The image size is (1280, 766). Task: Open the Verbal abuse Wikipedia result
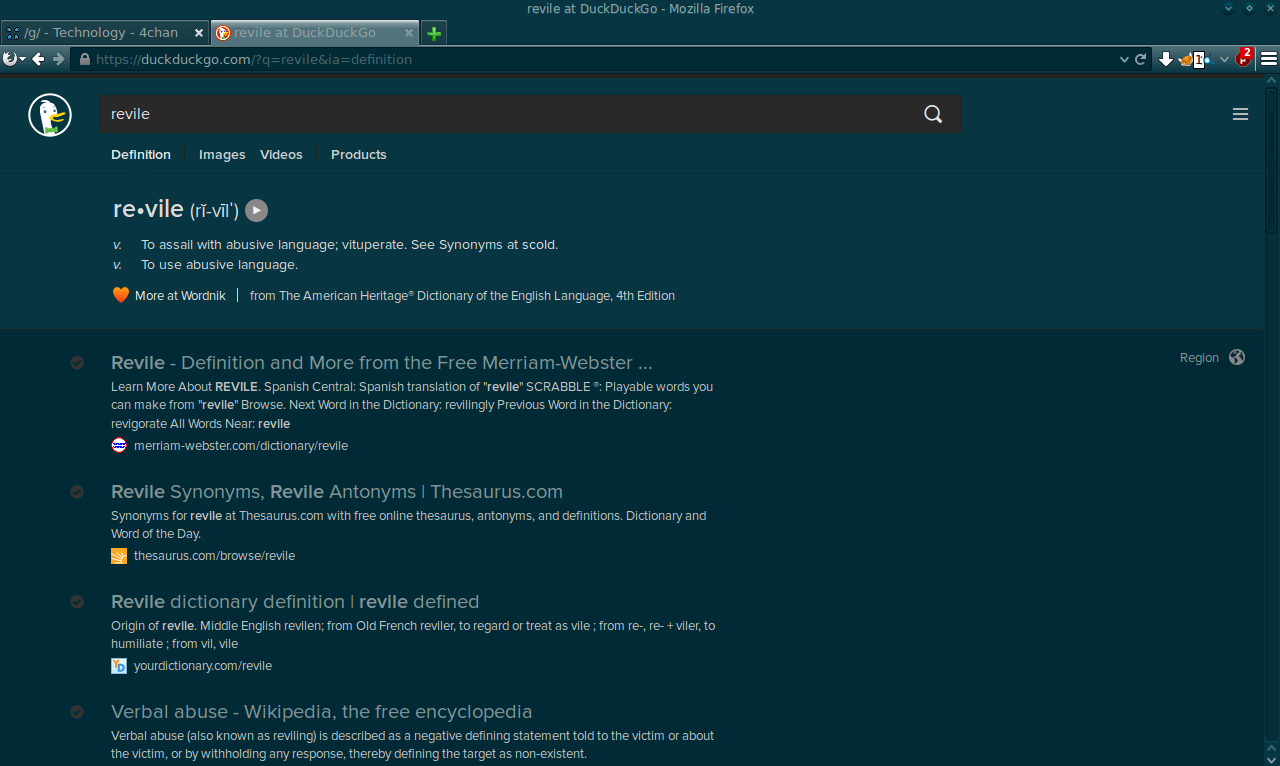(x=321, y=711)
